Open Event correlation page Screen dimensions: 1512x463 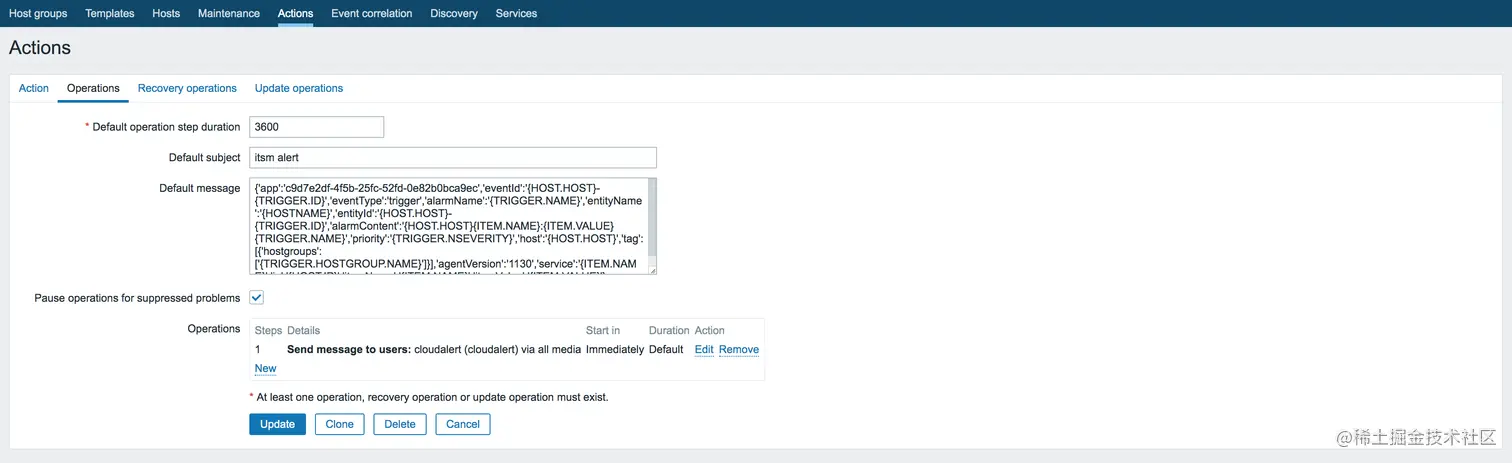(371, 13)
